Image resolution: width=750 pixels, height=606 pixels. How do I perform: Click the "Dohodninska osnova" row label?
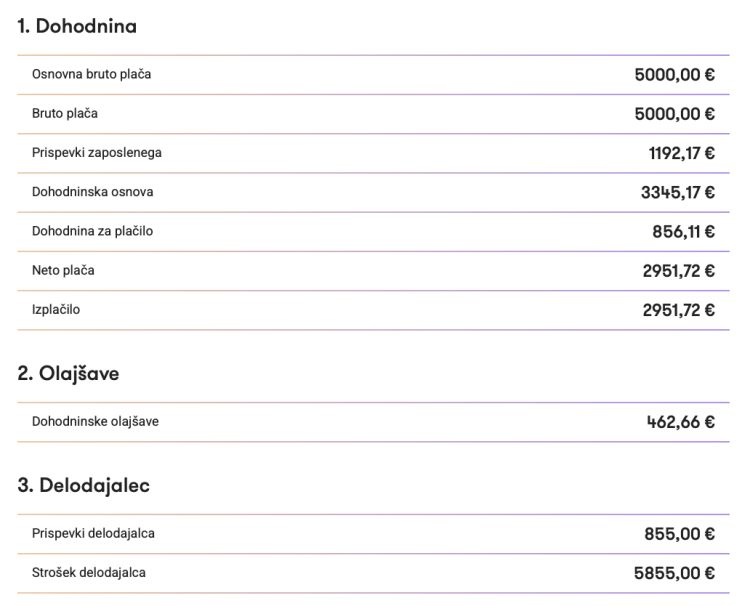93,192
